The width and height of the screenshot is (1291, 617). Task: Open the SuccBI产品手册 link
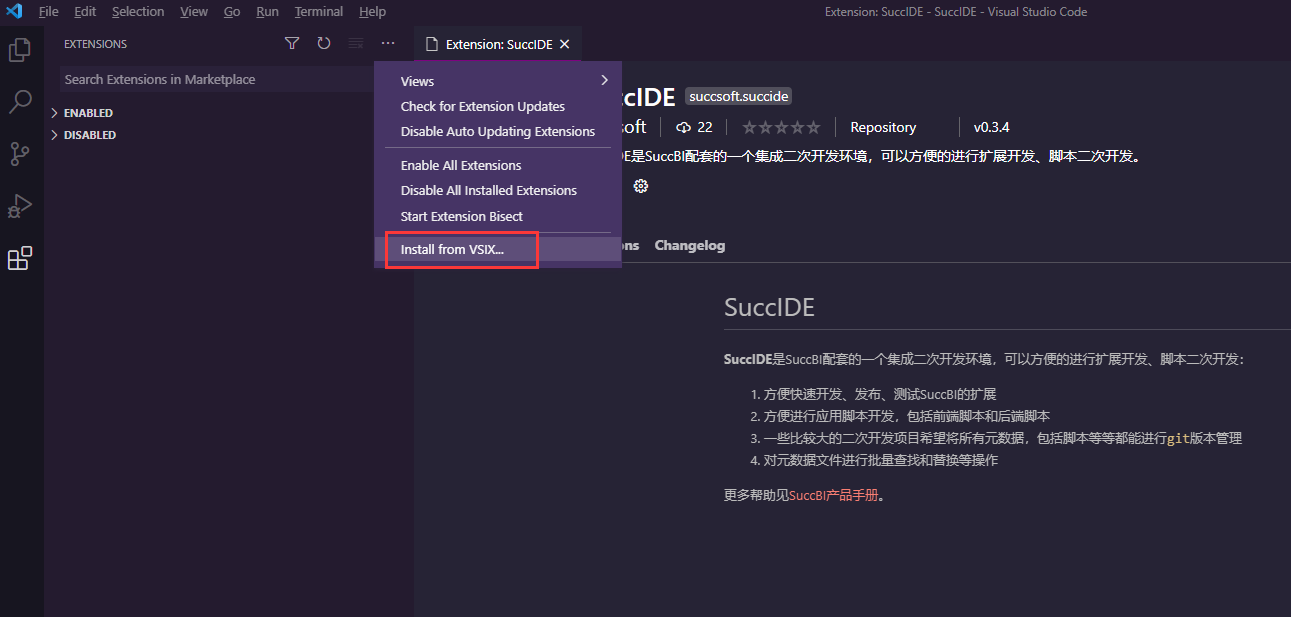(833, 494)
